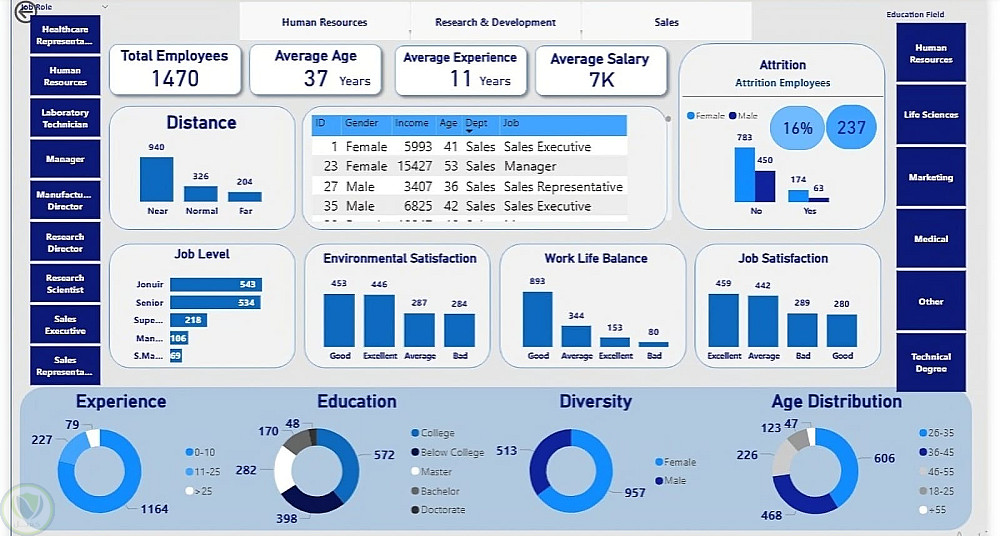Image resolution: width=1000 pixels, height=536 pixels.
Task: Click Excellent bar in Environmental Satisfaction
Action: [x=379, y=321]
